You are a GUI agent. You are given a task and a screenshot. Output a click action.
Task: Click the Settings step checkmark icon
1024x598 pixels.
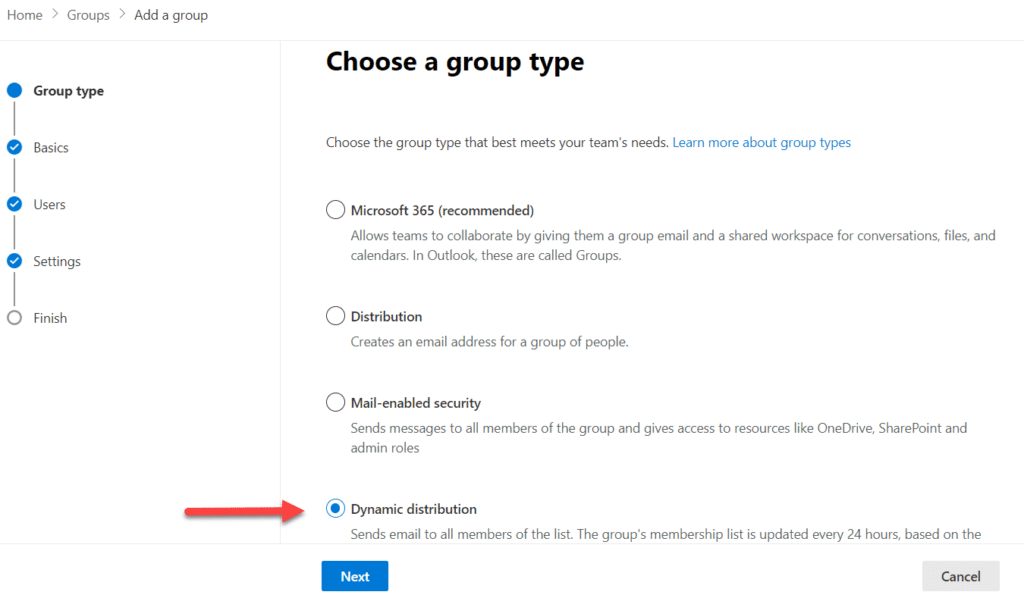pos(14,261)
